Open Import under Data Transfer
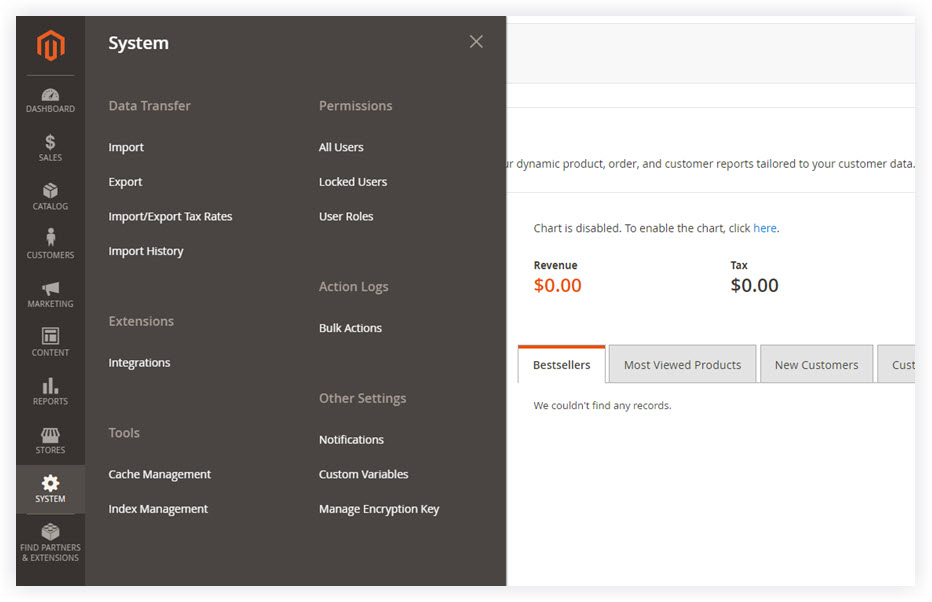 [126, 147]
